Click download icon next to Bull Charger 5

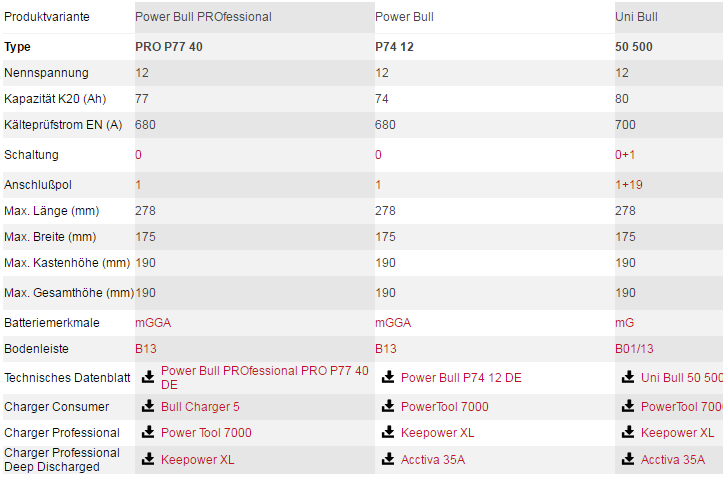click(x=148, y=407)
